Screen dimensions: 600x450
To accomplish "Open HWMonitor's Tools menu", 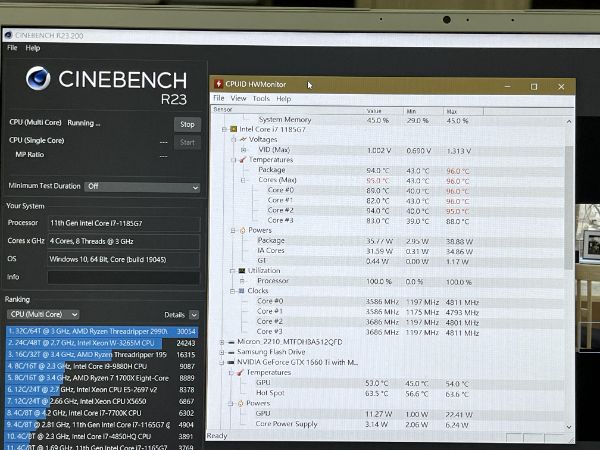I will coord(261,99).
